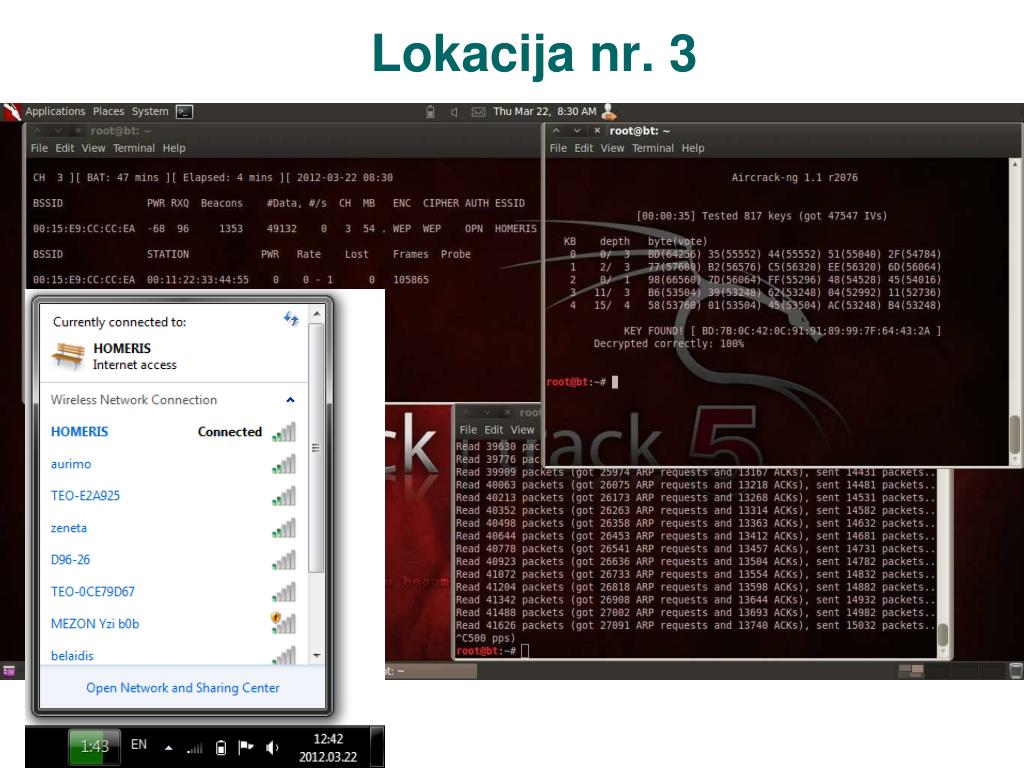Launch terminal from top panel icon

[x=185, y=112]
